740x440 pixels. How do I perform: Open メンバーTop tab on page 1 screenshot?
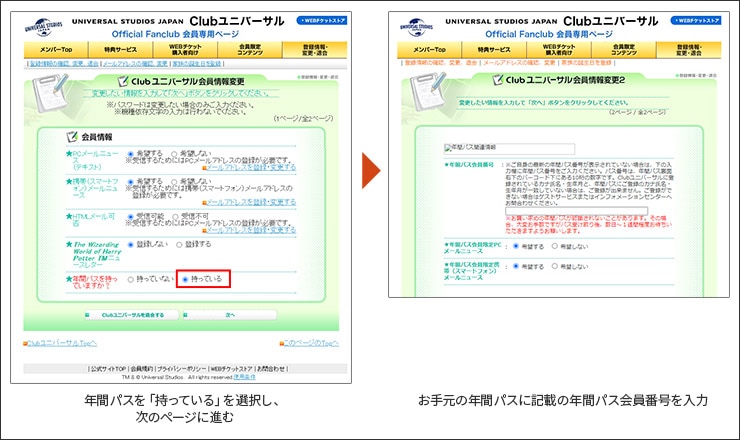[x=56, y=50]
